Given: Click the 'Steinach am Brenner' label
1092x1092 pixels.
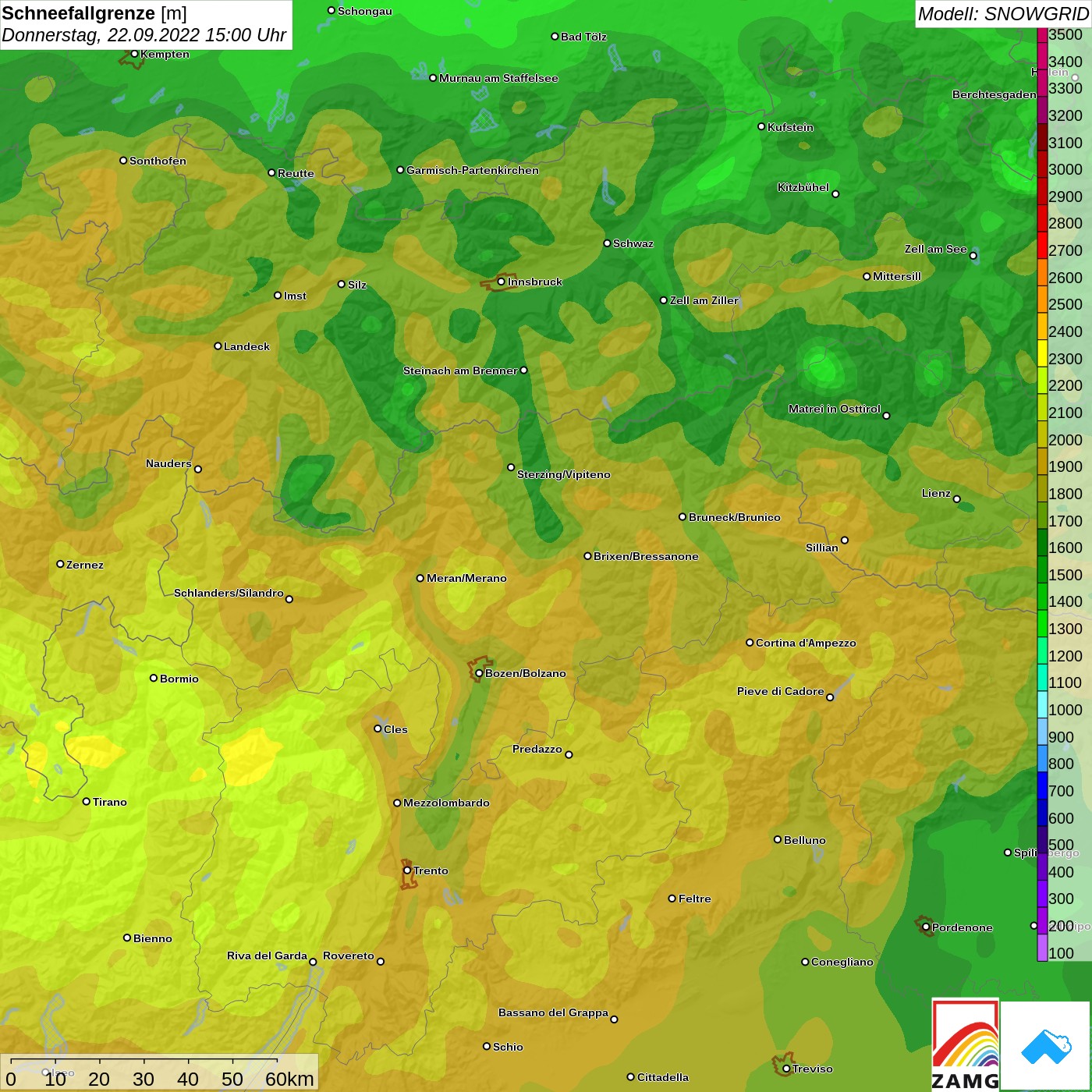Looking at the screenshot, I should click(x=460, y=370).
